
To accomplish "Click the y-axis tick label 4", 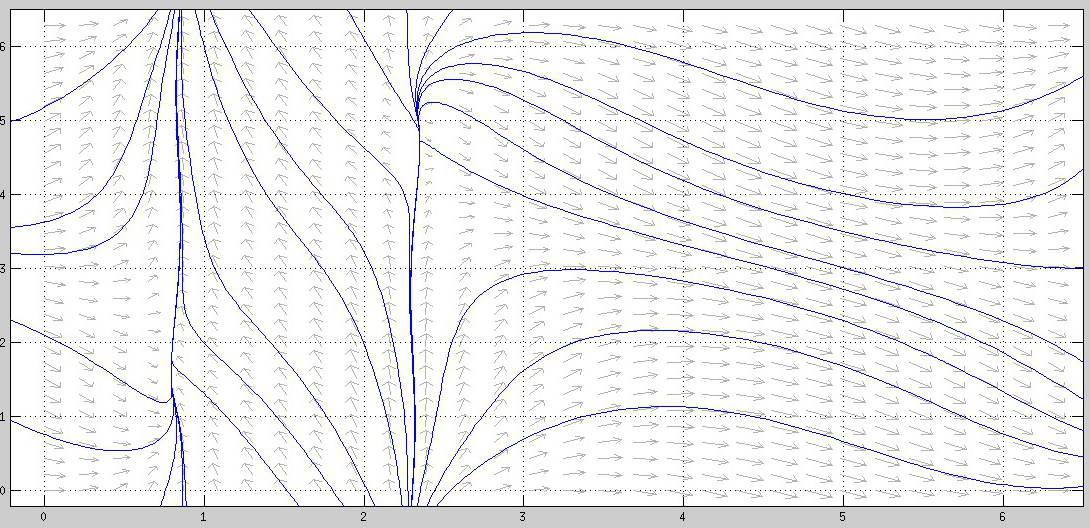I will pyautogui.click(x=3, y=195).
